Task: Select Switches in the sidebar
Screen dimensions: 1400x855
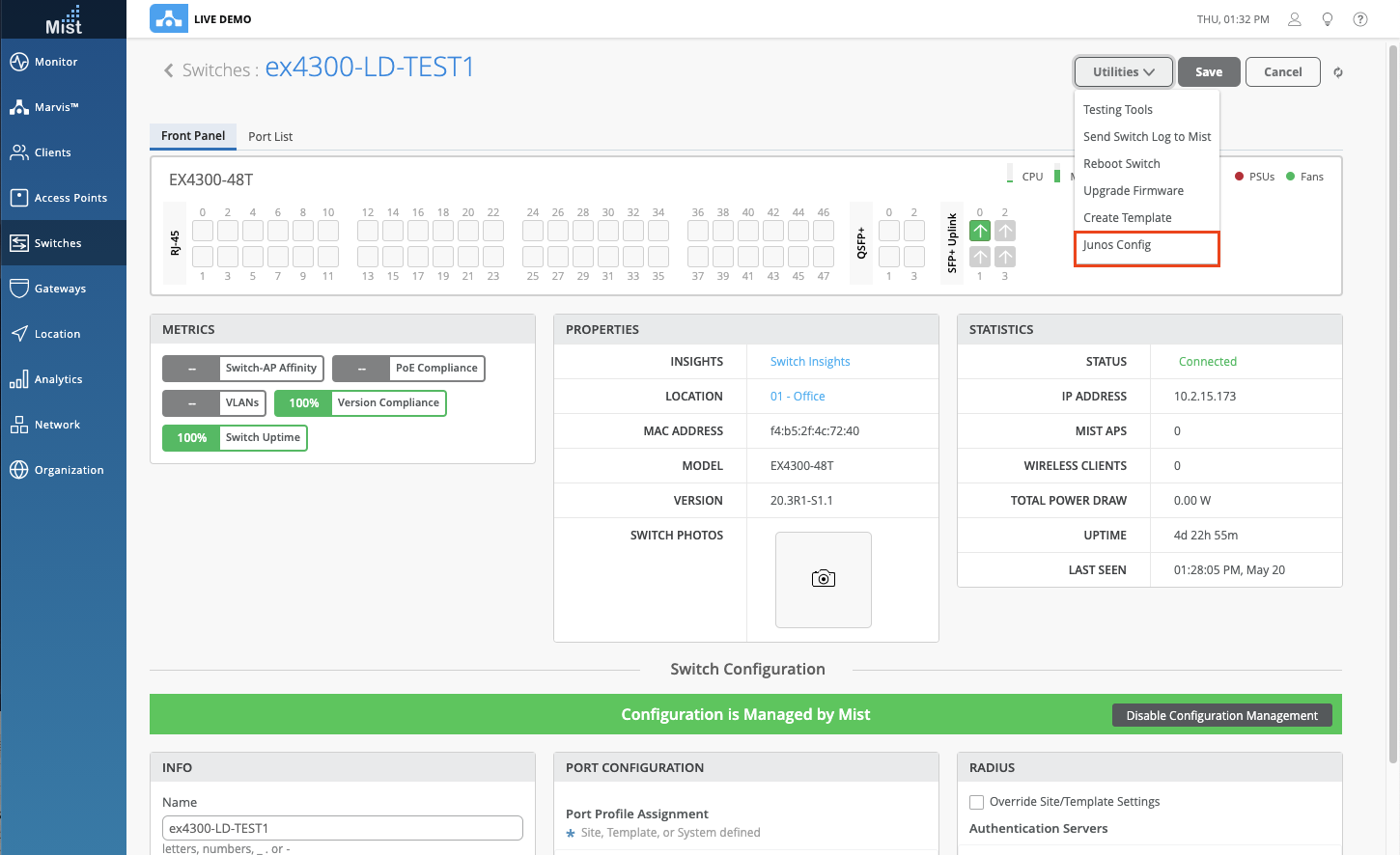Action: [x=63, y=243]
